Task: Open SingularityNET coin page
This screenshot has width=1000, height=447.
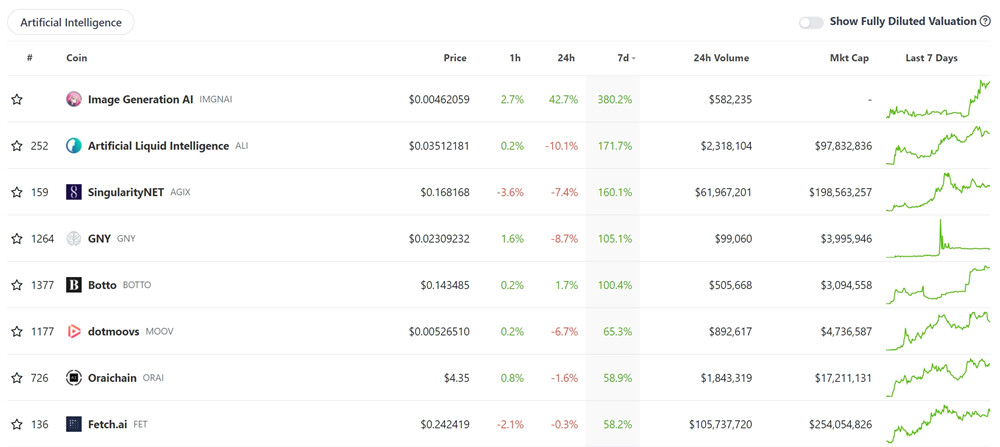Action: (x=126, y=192)
